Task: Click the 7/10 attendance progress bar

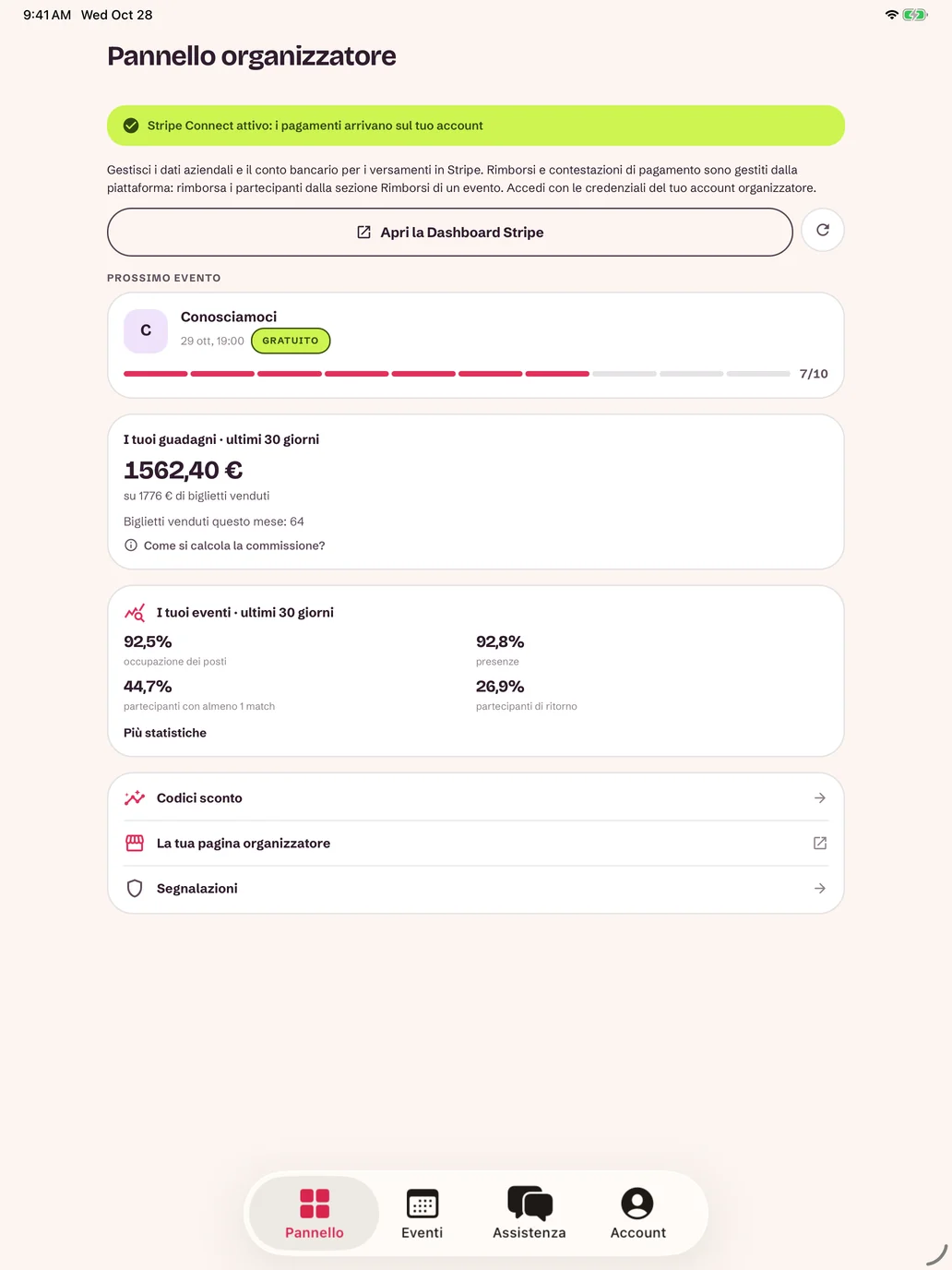Action: tap(457, 374)
